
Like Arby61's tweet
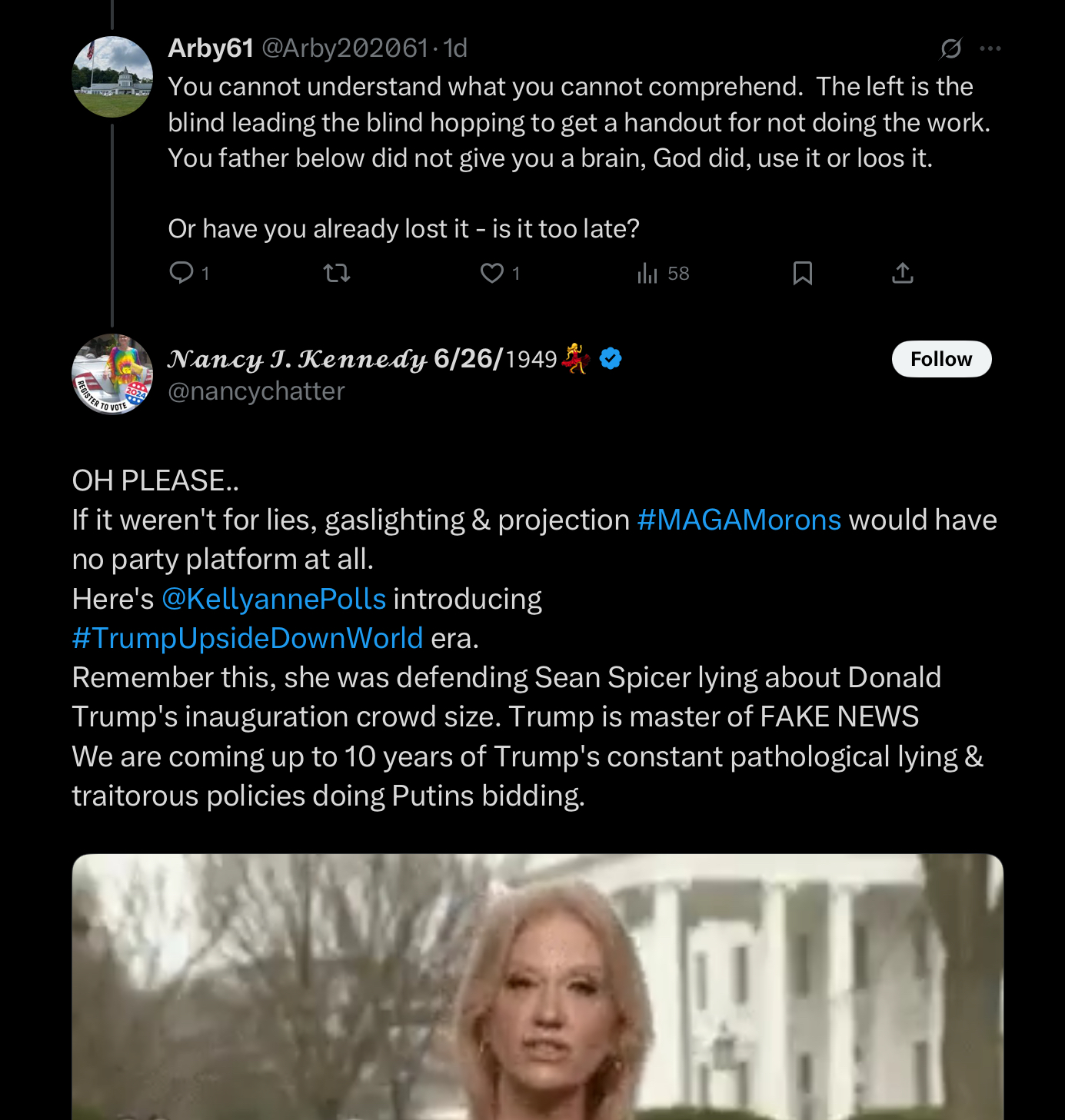pyautogui.click(x=492, y=273)
